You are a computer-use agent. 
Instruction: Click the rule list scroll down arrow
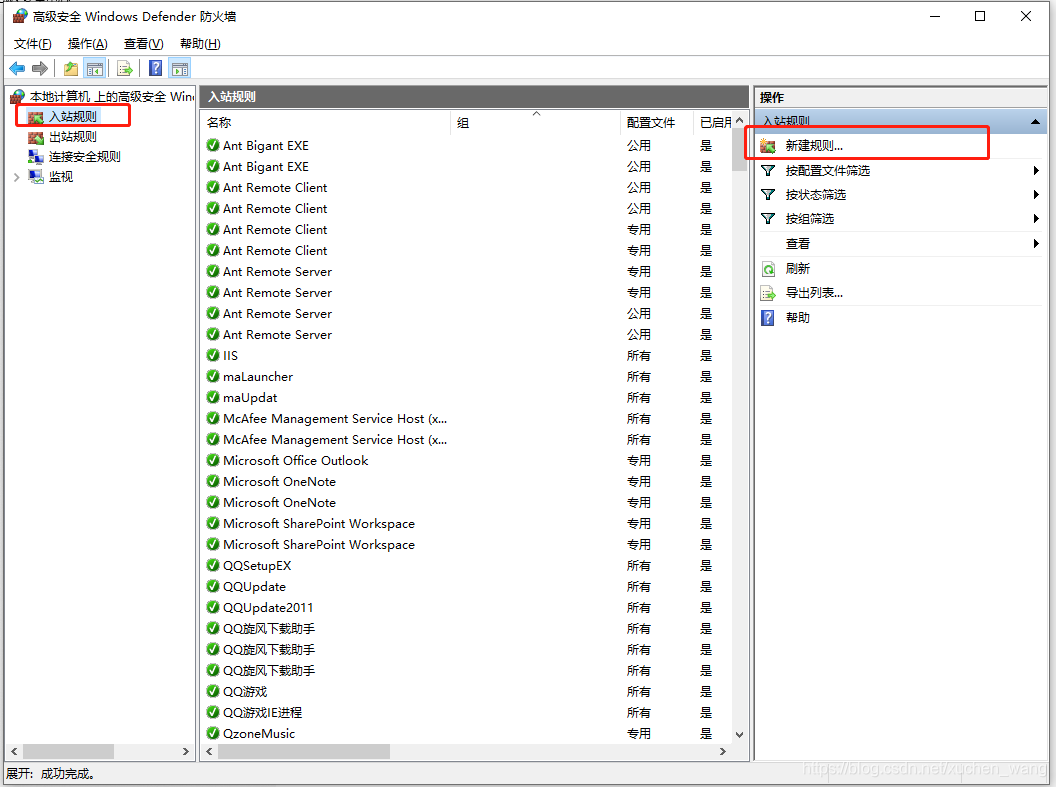tap(739, 734)
